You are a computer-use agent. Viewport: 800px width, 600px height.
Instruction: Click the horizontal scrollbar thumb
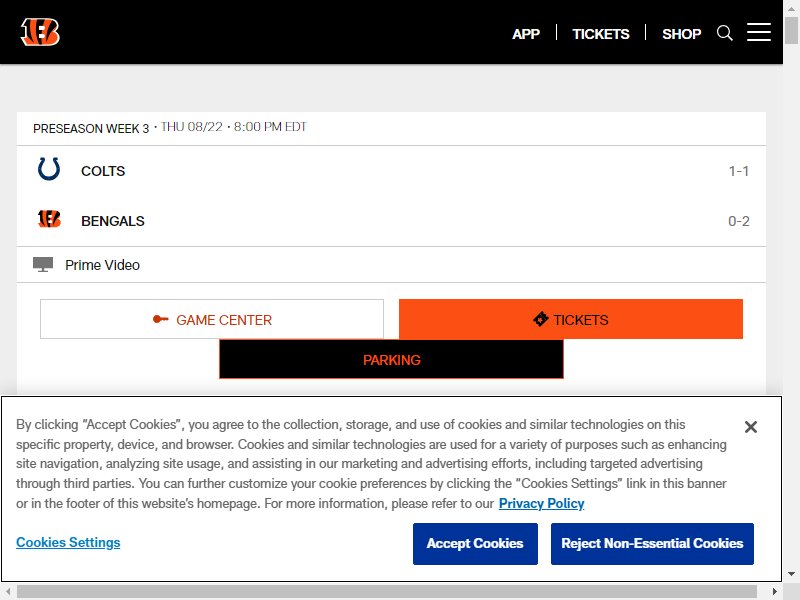pos(387,591)
